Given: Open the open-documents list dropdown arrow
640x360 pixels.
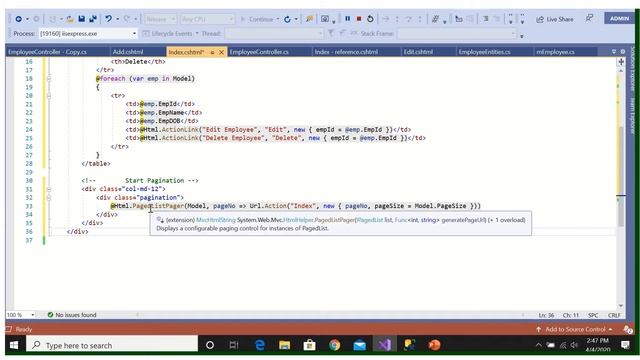Looking at the screenshot, I should (613, 52).
